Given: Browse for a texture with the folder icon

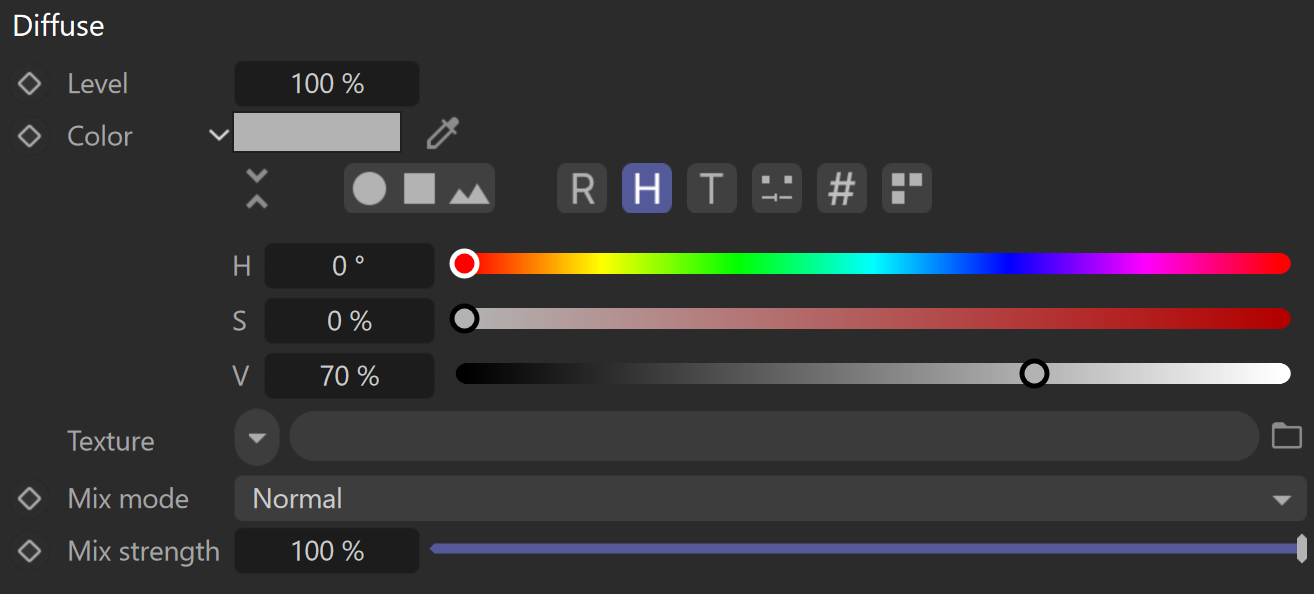Looking at the screenshot, I should [1286, 435].
